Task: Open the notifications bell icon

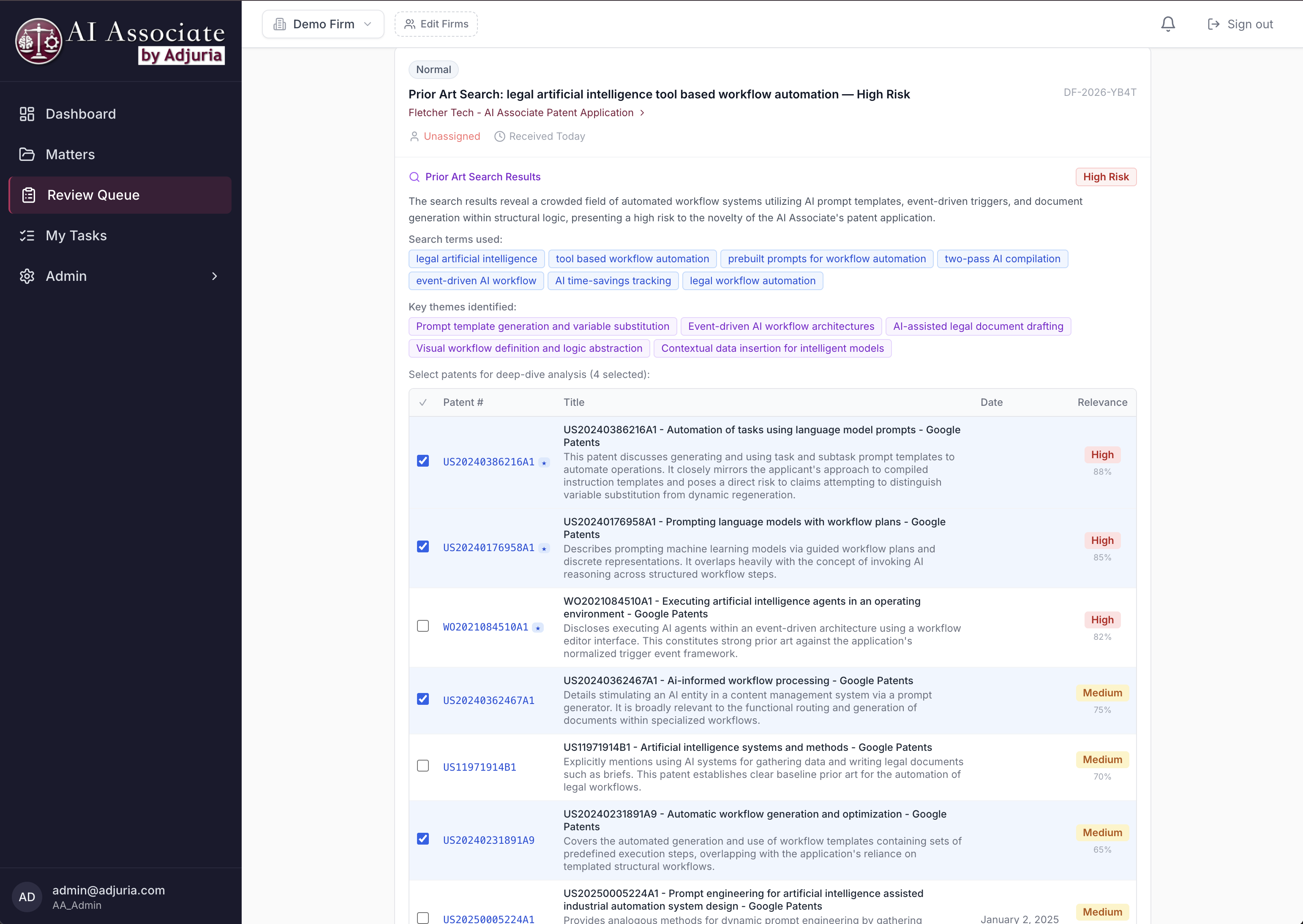Action: pos(1167,24)
